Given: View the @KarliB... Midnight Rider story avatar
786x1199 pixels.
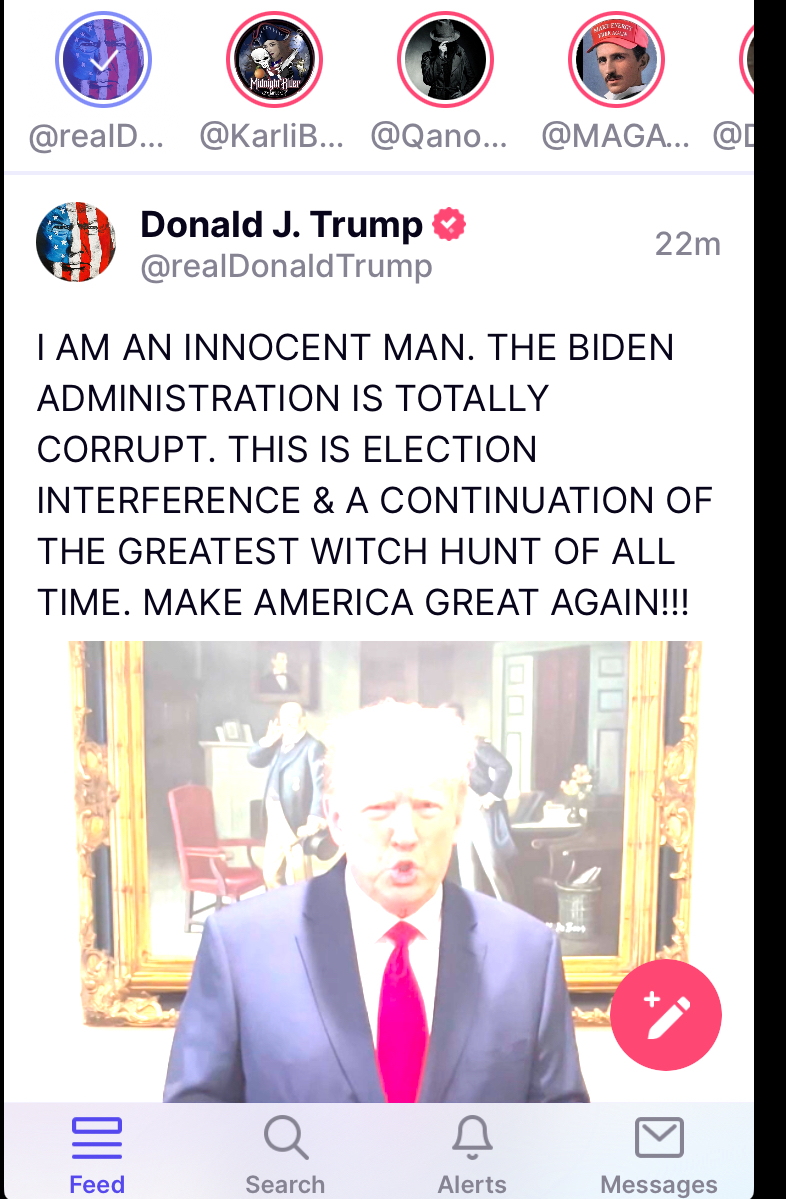Looking at the screenshot, I should point(274,60).
